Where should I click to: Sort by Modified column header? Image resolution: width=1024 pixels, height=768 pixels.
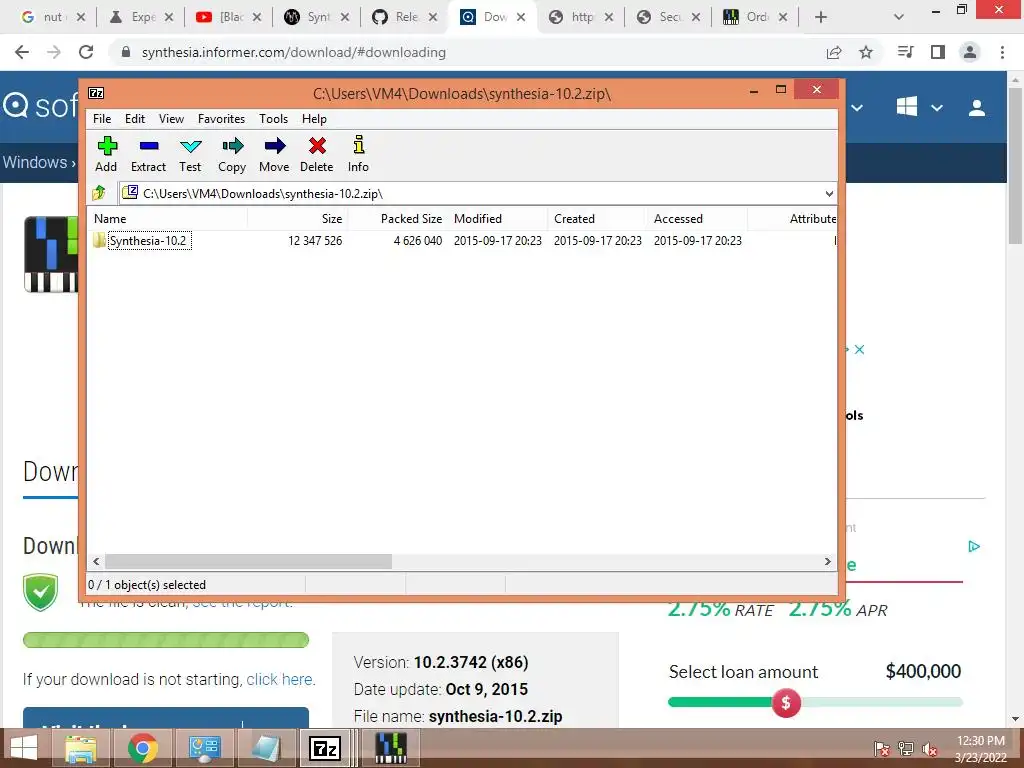[x=498, y=219]
